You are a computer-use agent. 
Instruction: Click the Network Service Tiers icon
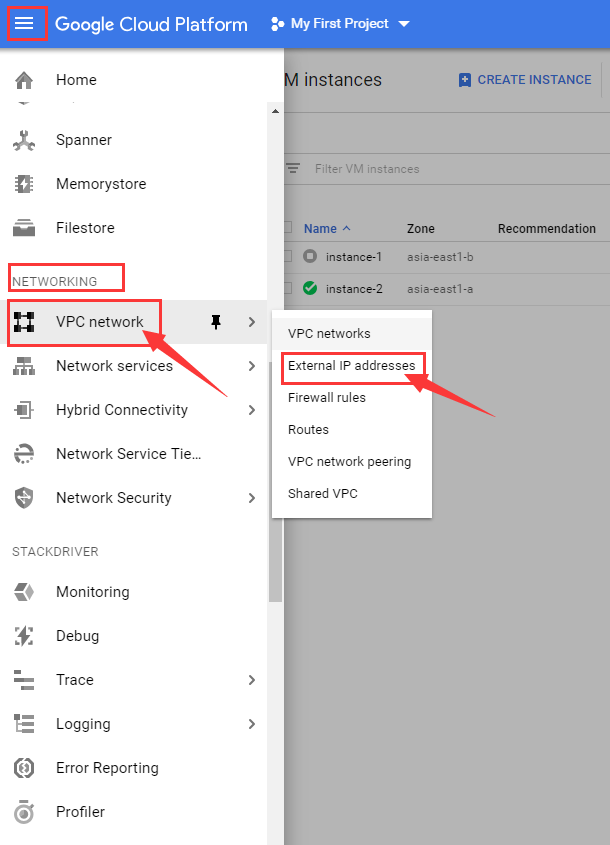[24, 454]
